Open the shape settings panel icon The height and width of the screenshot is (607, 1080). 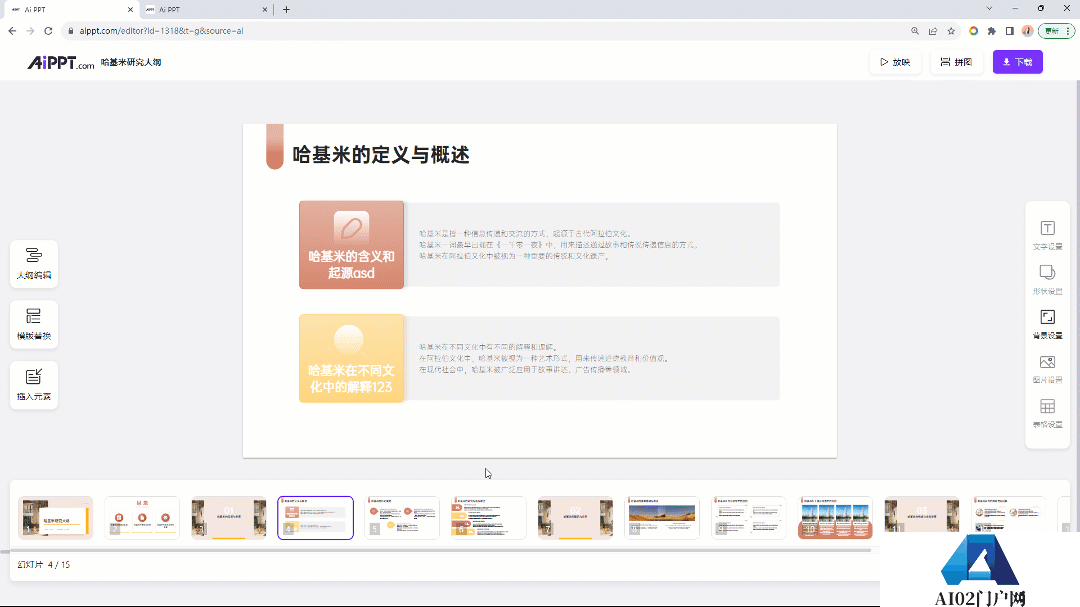1047,279
